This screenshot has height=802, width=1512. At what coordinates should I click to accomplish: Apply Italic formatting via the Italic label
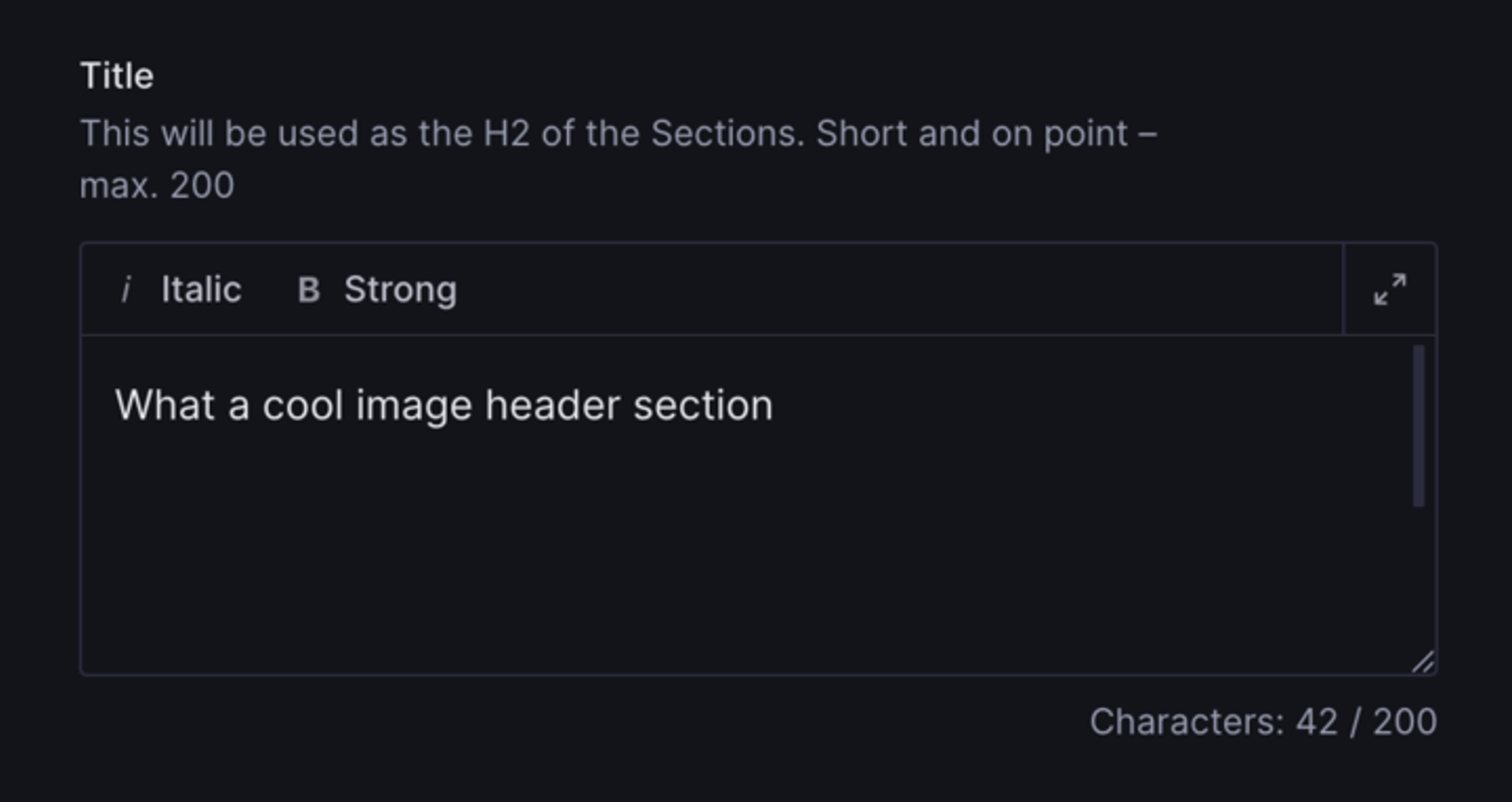(x=201, y=290)
